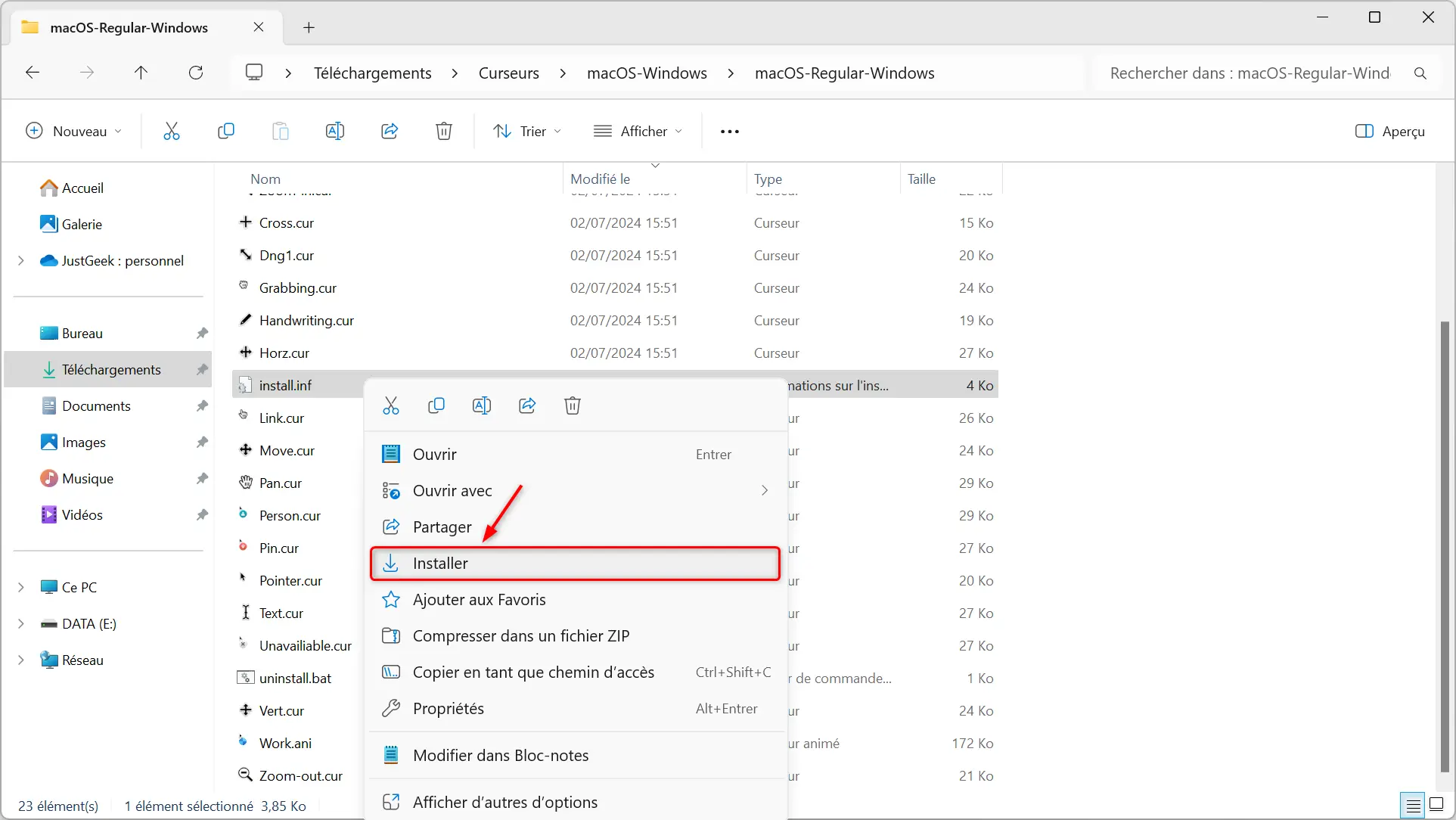
Task: Click Curseurs in the breadcrumb path
Action: (x=509, y=73)
